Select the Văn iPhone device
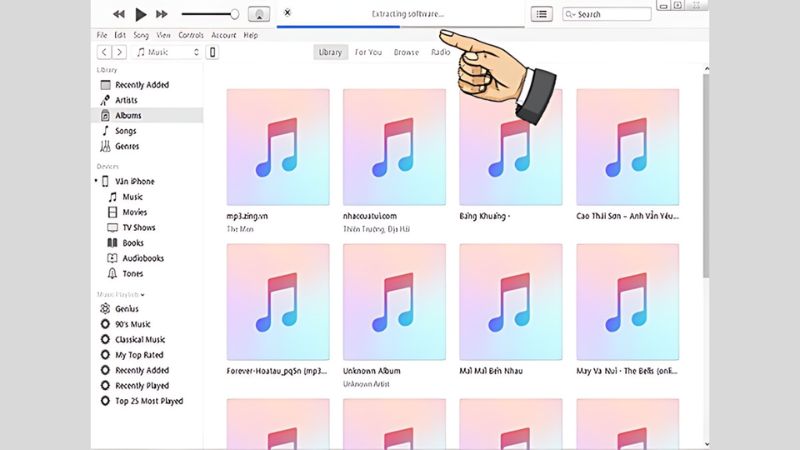Image resolution: width=800 pixels, height=450 pixels. [x=135, y=181]
